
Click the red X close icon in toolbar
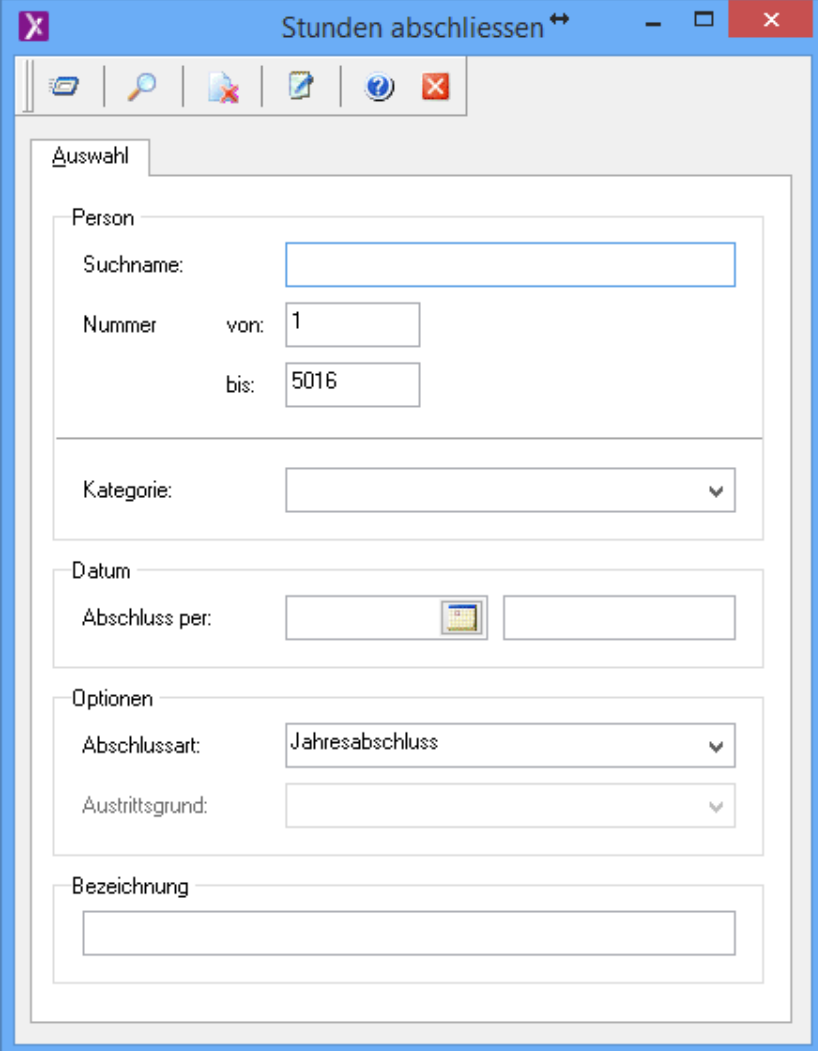pyautogui.click(x=435, y=88)
